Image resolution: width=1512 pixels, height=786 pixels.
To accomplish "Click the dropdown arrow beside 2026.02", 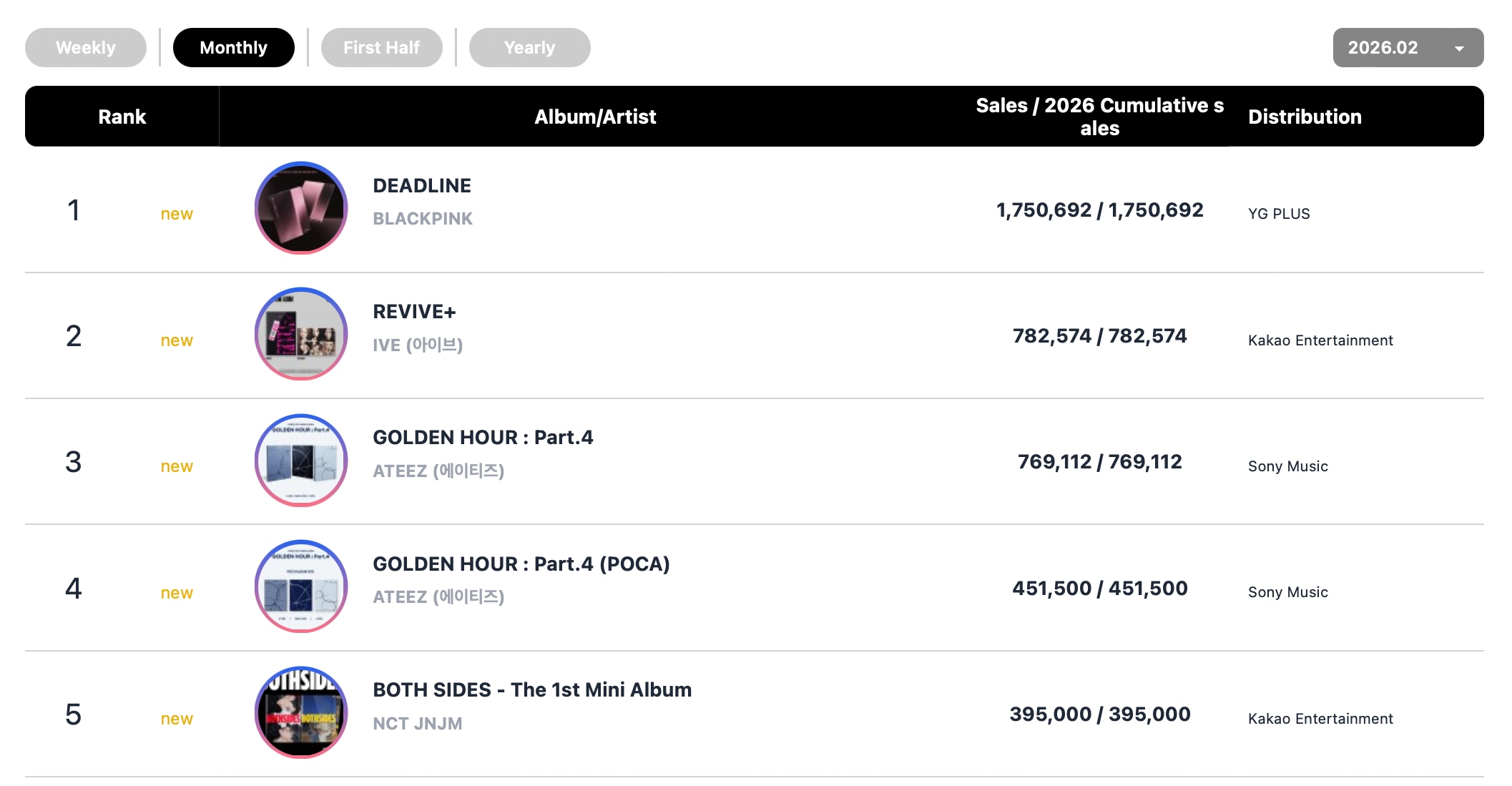I will tap(1459, 49).
